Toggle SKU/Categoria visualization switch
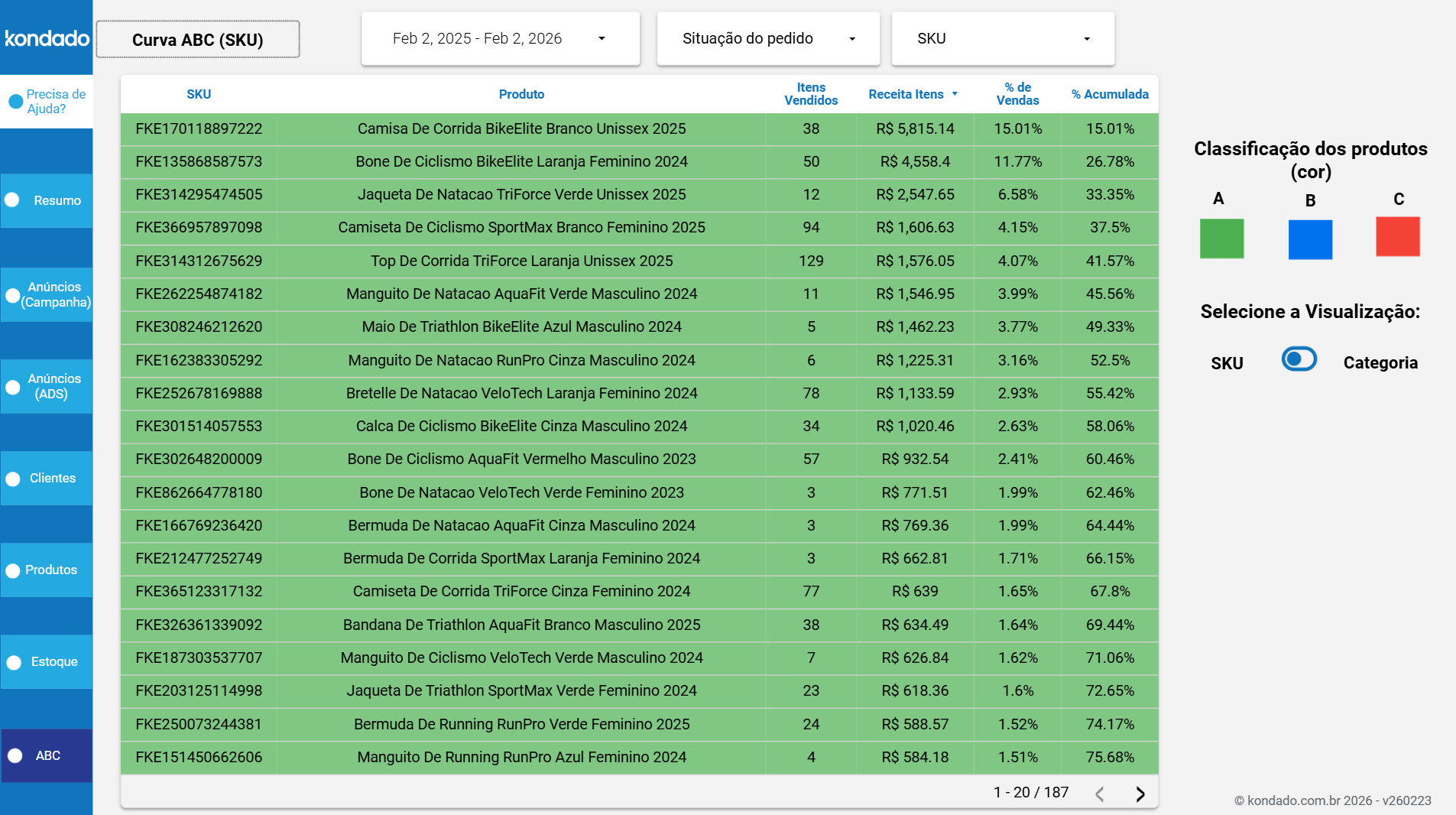The width and height of the screenshot is (1456, 815). pyautogui.click(x=1299, y=359)
